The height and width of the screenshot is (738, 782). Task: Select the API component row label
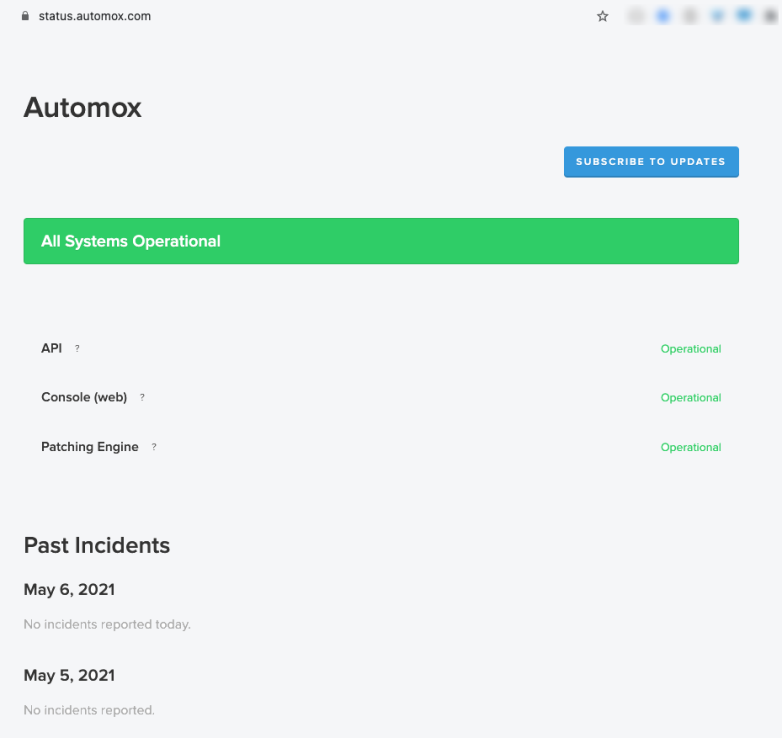pyautogui.click(x=51, y=348)
